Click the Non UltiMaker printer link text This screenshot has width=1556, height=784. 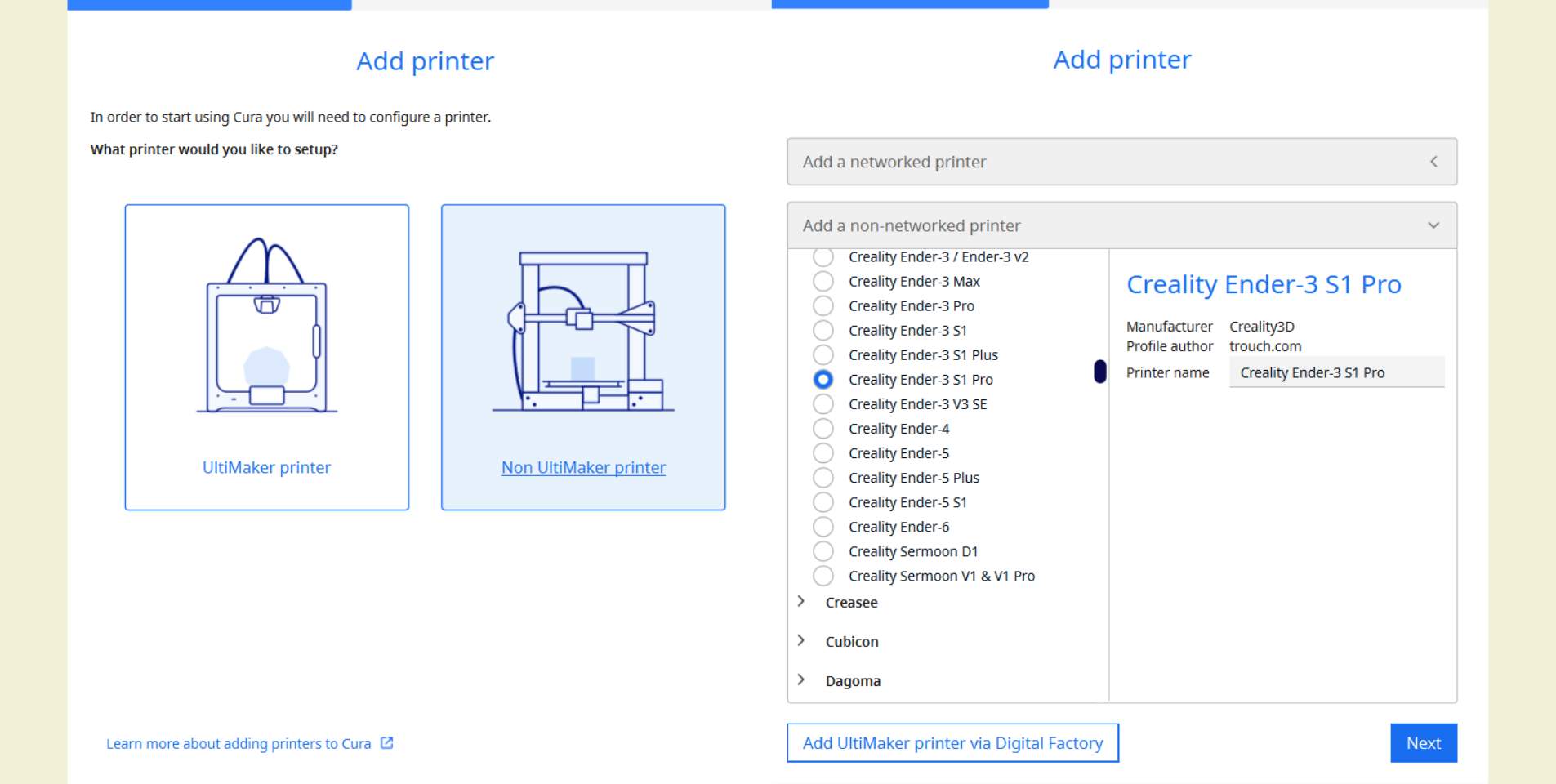583,467
